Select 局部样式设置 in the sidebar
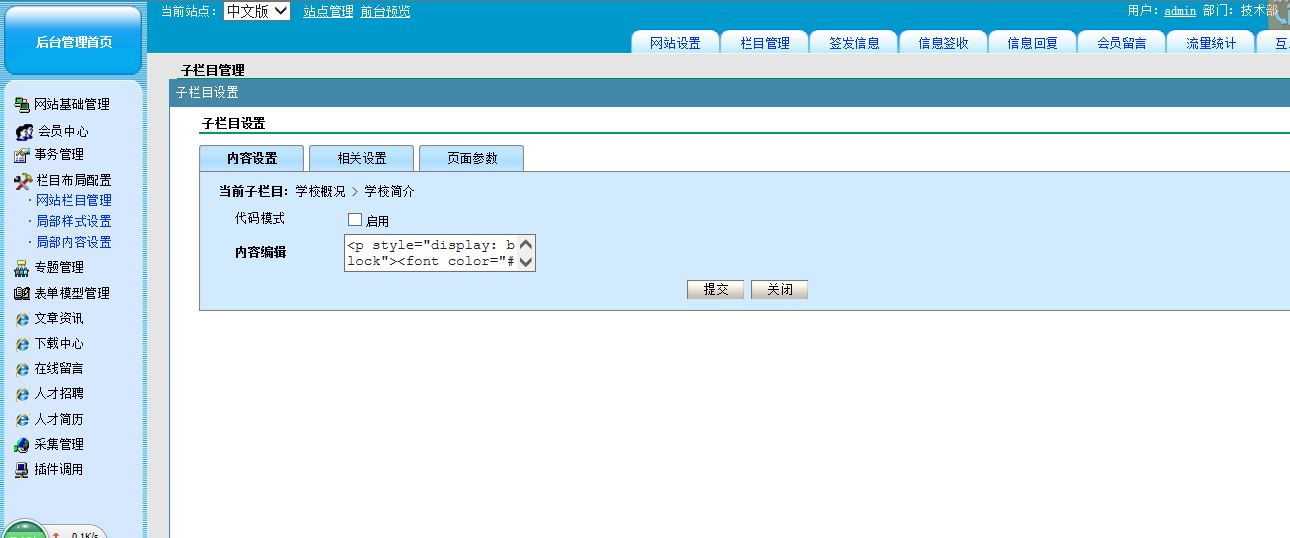 click(x=74, y=222)
